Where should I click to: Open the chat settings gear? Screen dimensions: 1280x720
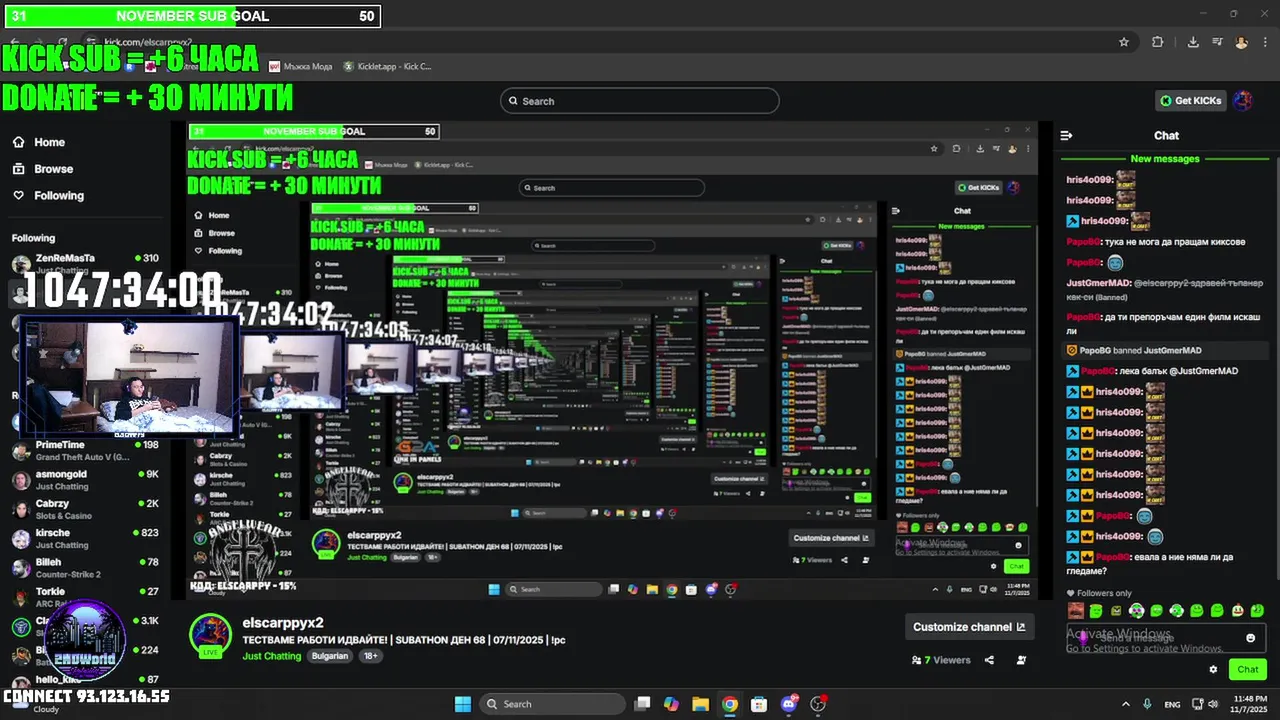click(x=1213, y=670)
